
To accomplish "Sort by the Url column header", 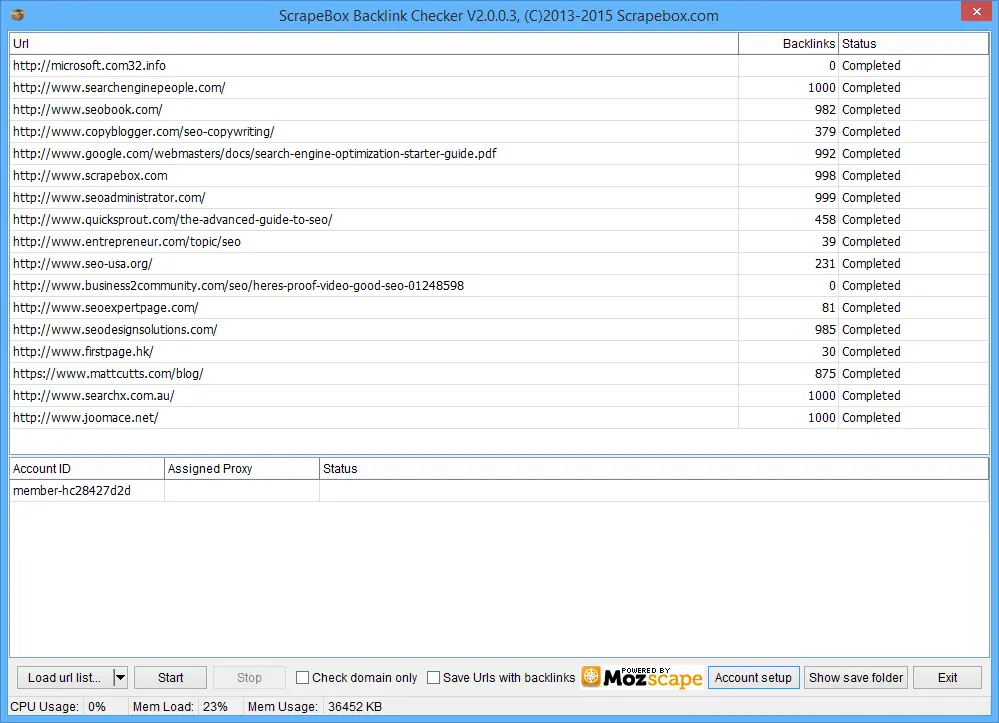I will [x=373, y=44].
